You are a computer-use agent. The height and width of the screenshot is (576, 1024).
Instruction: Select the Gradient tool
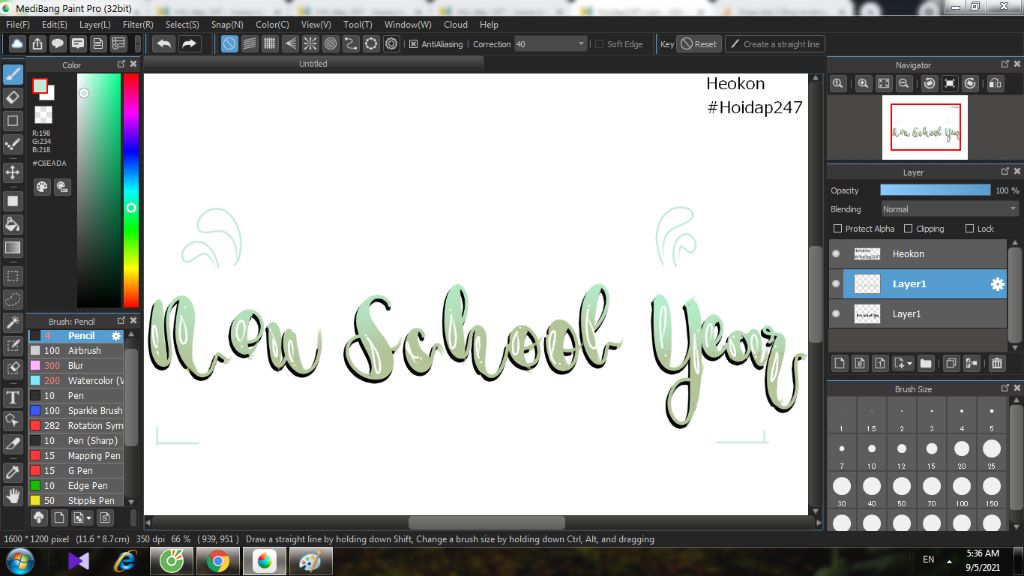point(12,248)
